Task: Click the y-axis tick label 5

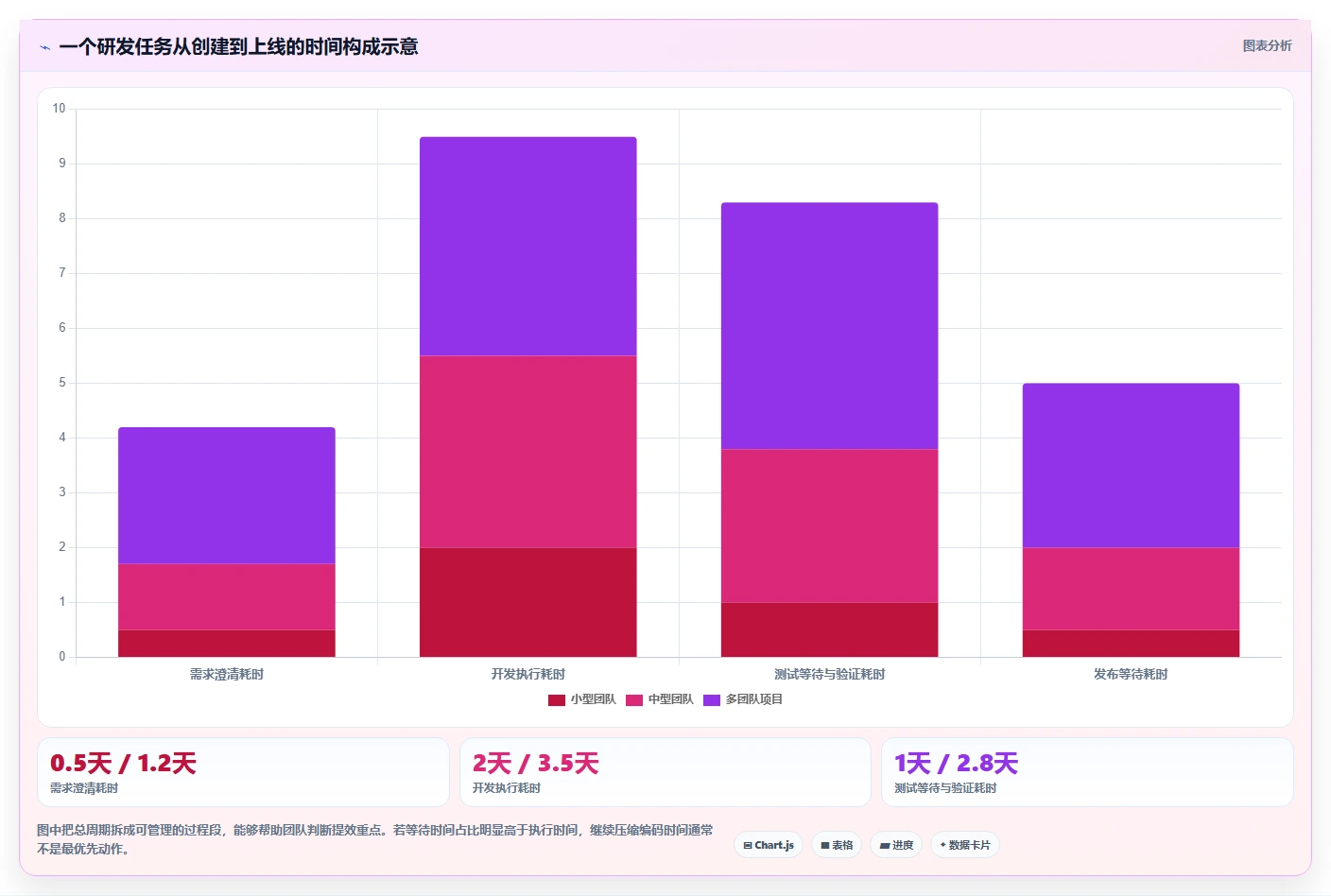Action: pyautogui.click(x=62, y=383)
